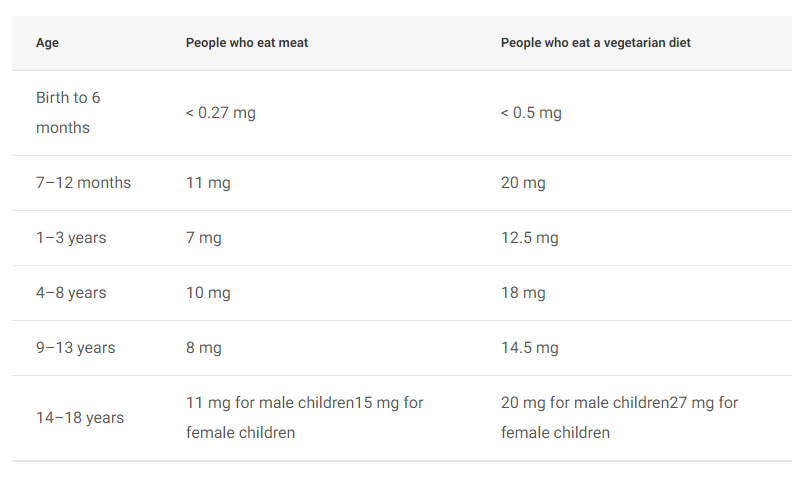Click the 10 mg cell
Viewport: 811px width, 480px height.
pos(208,293)
